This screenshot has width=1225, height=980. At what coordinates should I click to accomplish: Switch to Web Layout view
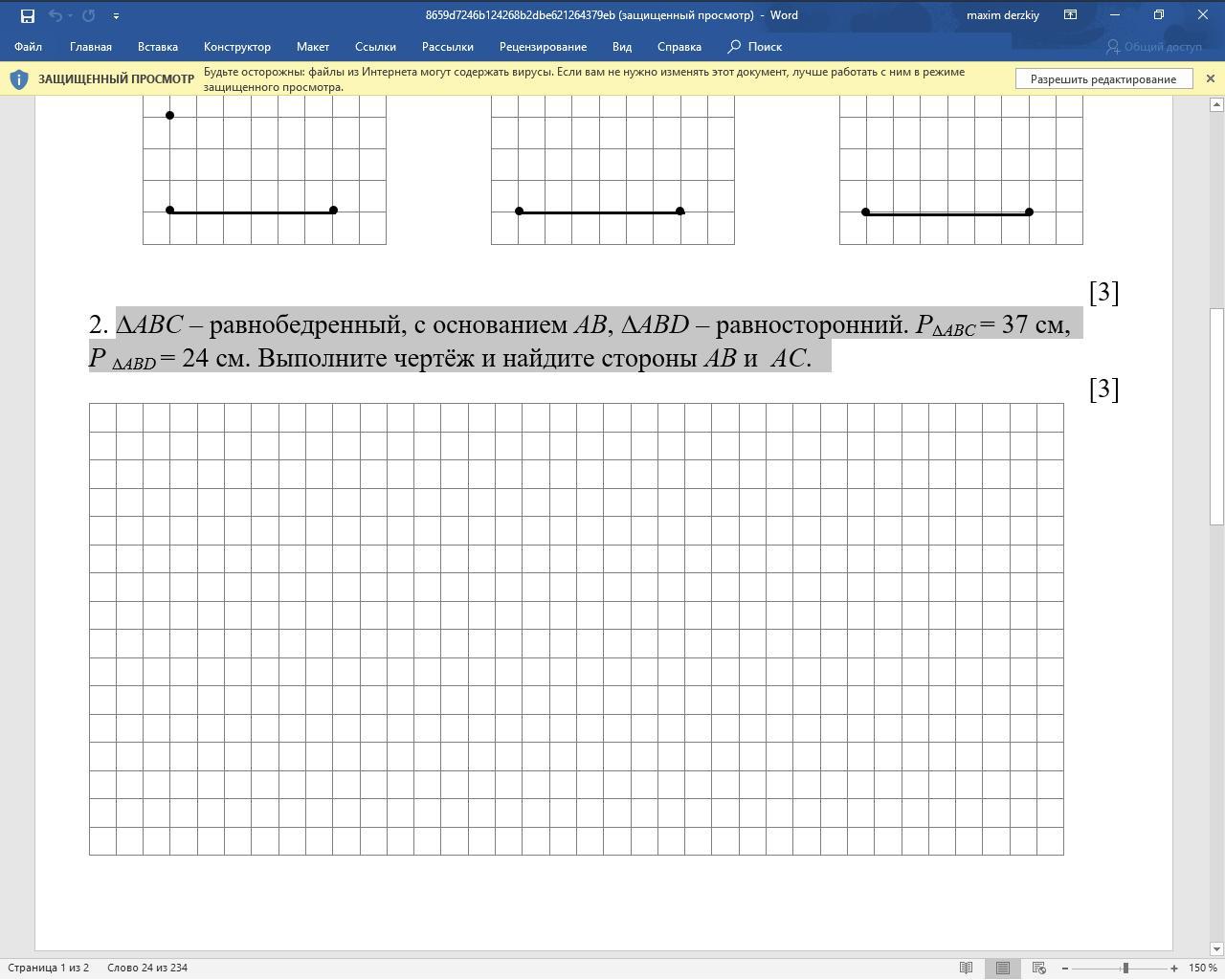tap(1038, 969)
